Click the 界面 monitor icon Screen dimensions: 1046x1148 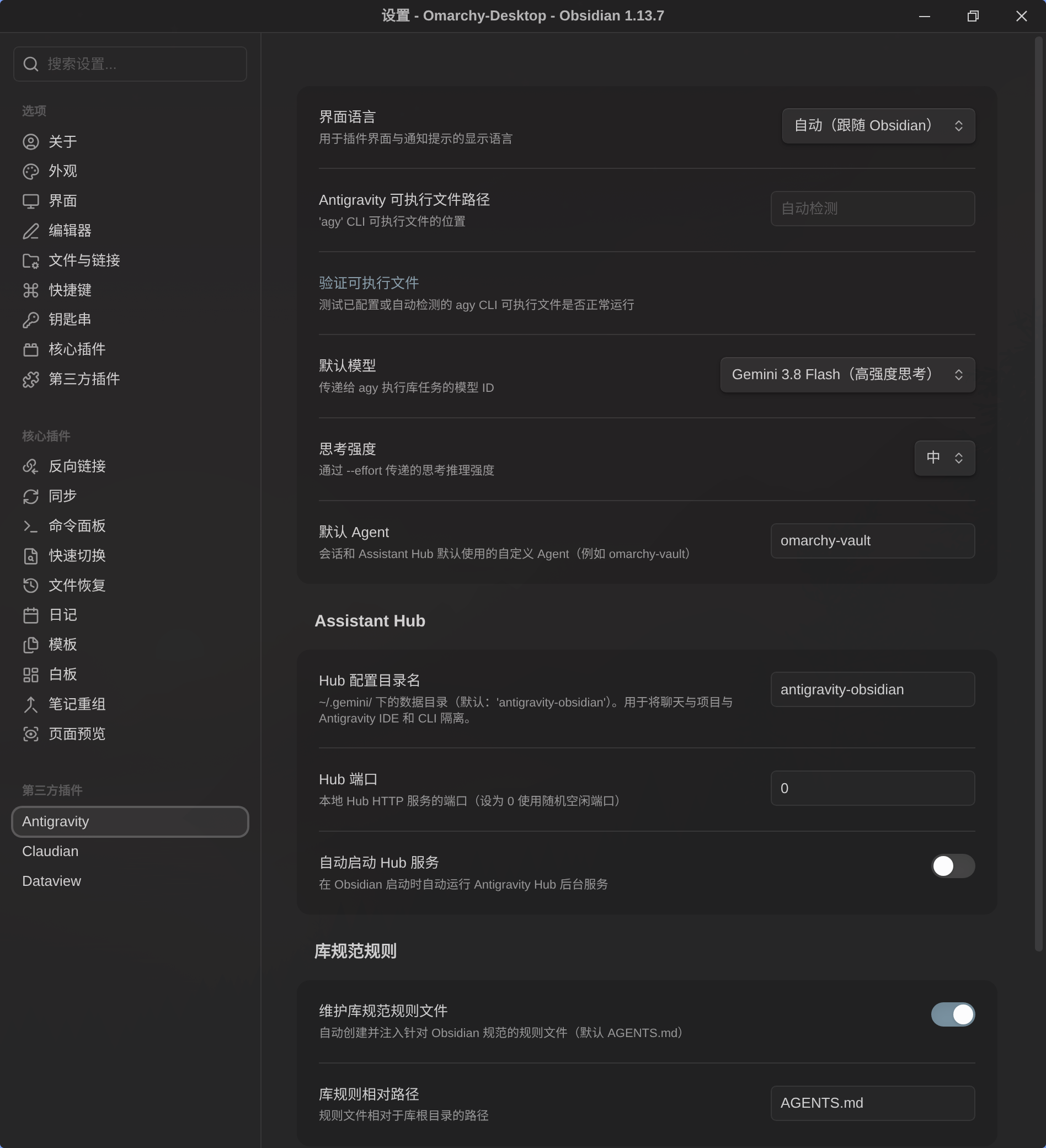coord(31,201)
